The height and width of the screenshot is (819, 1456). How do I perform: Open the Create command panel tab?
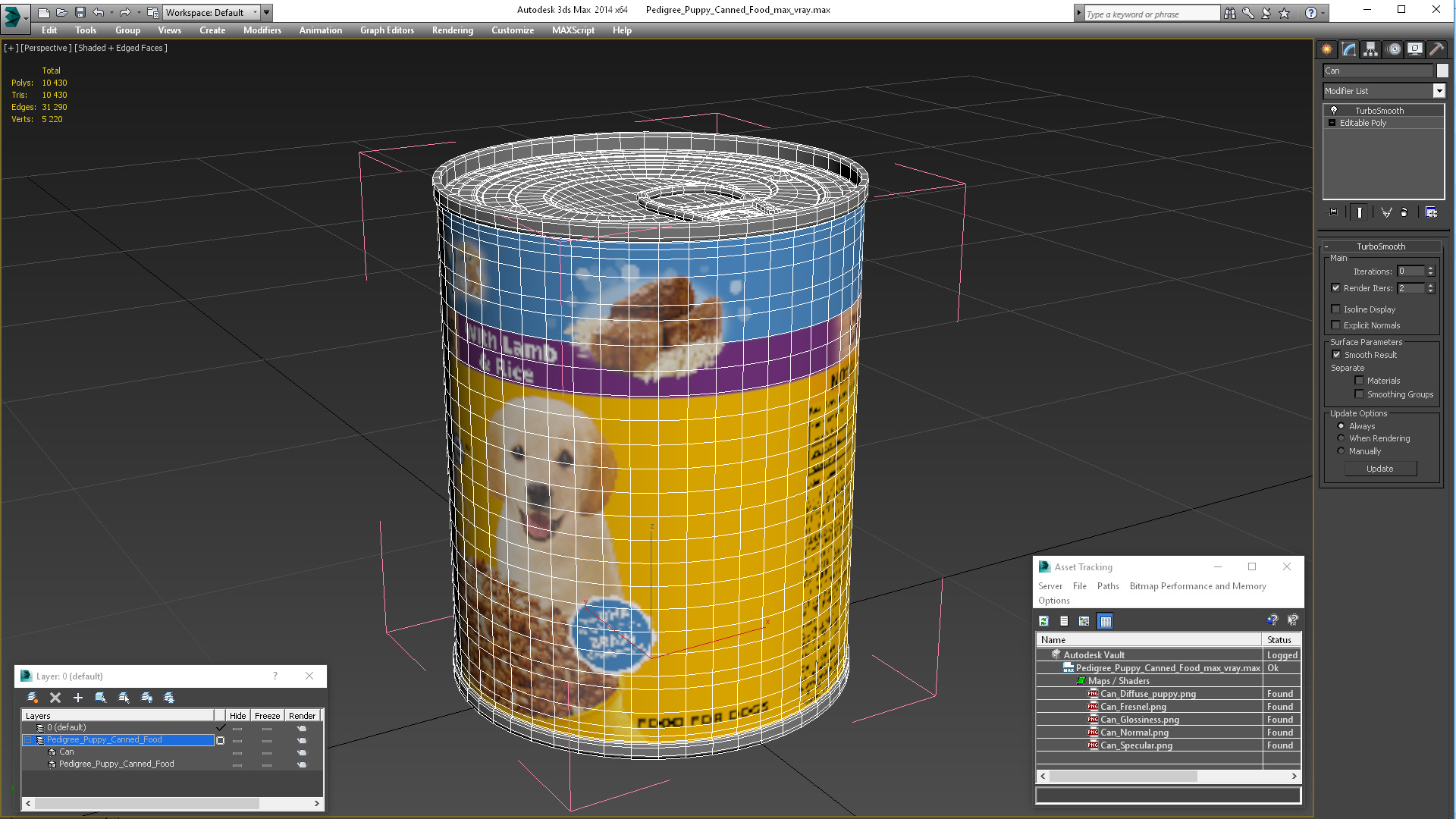(1327, 49)
